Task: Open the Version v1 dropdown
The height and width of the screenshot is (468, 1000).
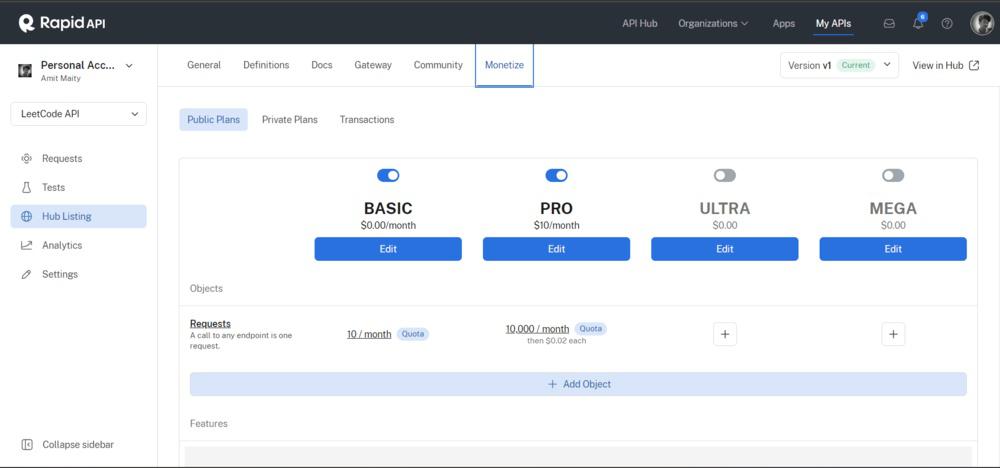Action: [x=839, y=65]
